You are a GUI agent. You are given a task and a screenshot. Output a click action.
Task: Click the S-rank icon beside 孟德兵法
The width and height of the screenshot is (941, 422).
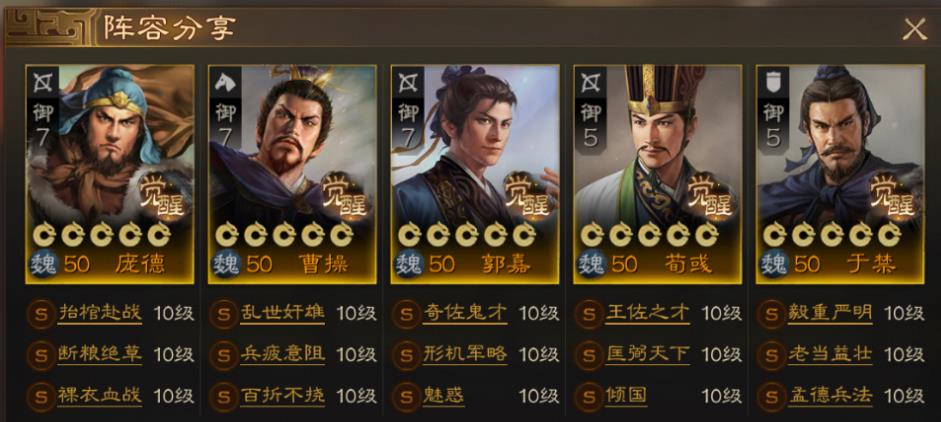pos(771,397)
